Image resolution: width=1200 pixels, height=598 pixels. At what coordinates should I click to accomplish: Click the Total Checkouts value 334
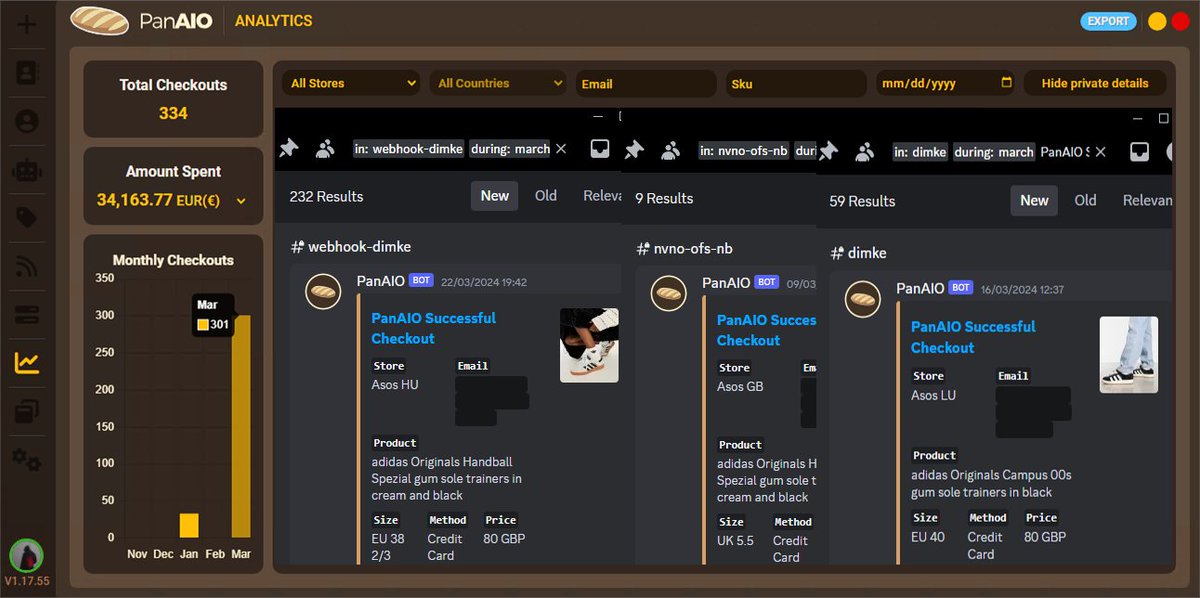(x=173, y=113)
